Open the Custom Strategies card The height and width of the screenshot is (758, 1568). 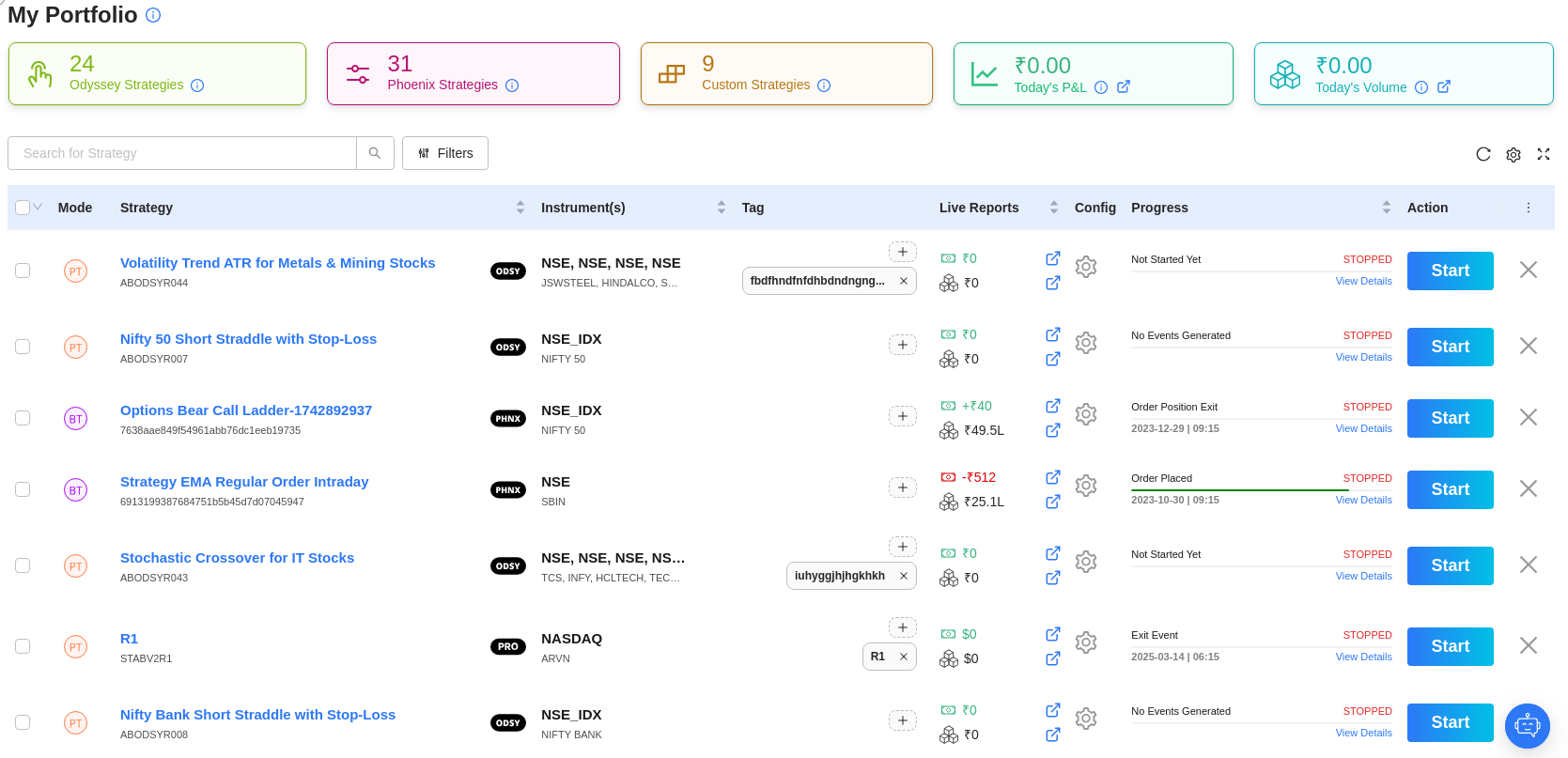tap(785, 73)
